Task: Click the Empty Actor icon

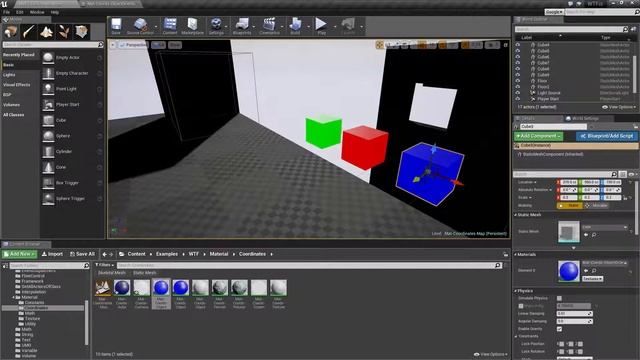Action: 48,58
